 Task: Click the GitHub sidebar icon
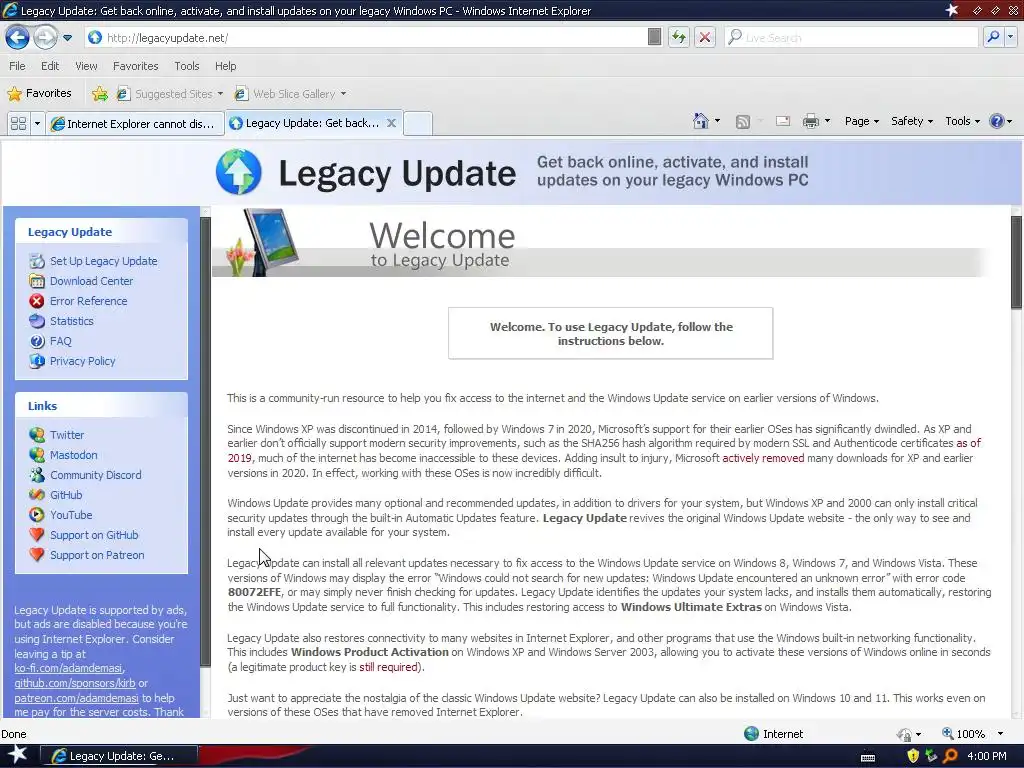(37, 495)
